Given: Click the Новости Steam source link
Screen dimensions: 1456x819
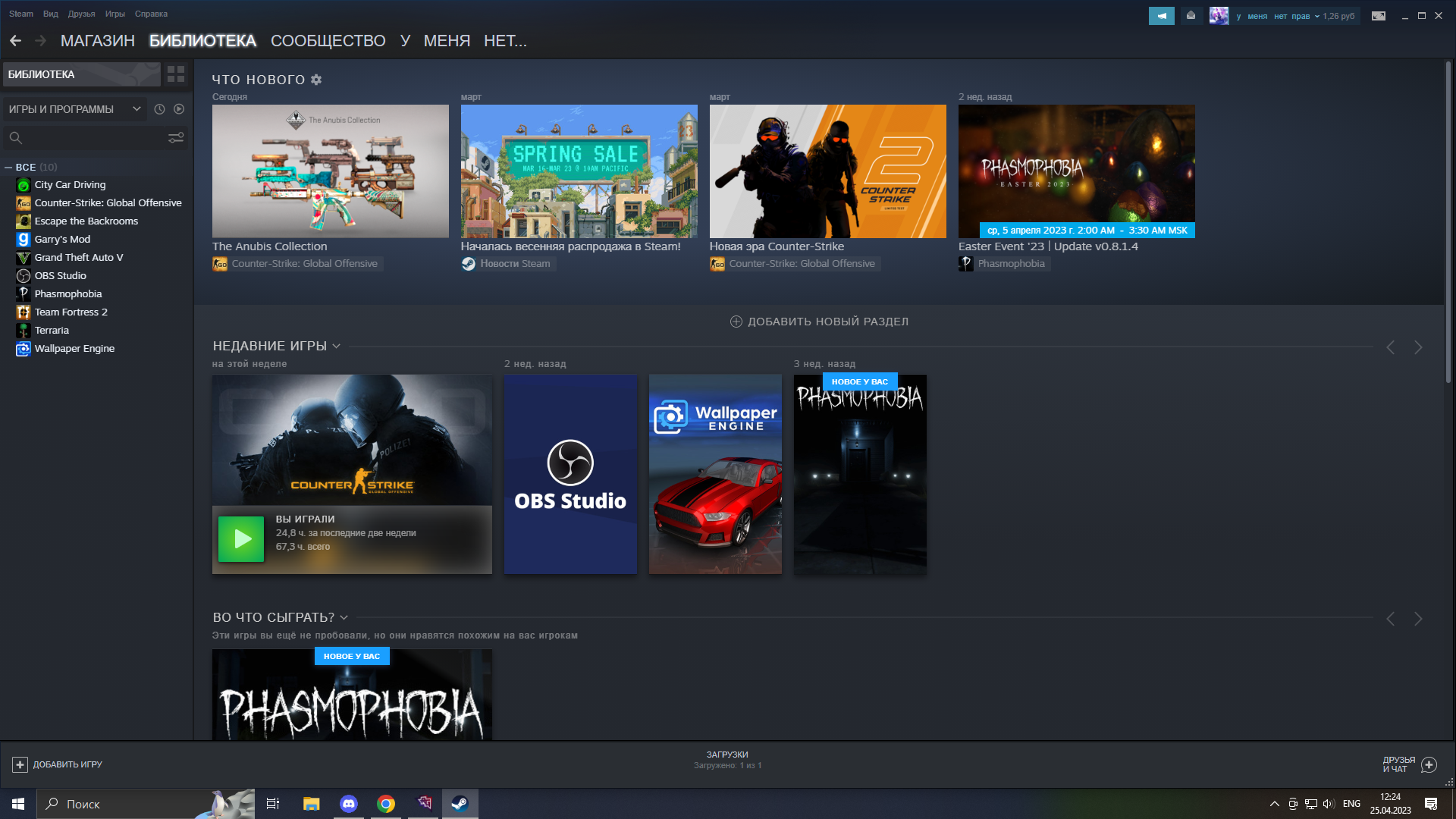Looking at the screenshot, I should pyautogui.click(x=507, y=264).
